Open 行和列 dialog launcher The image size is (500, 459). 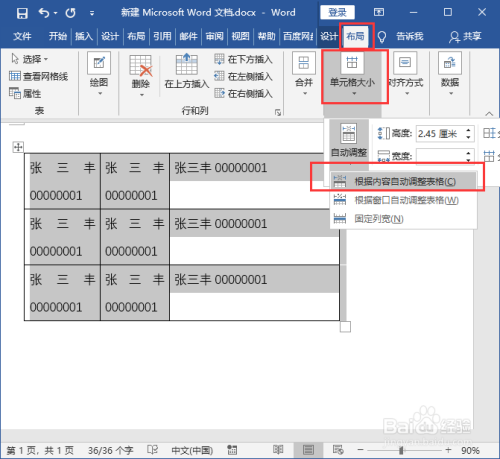(278, 112)
